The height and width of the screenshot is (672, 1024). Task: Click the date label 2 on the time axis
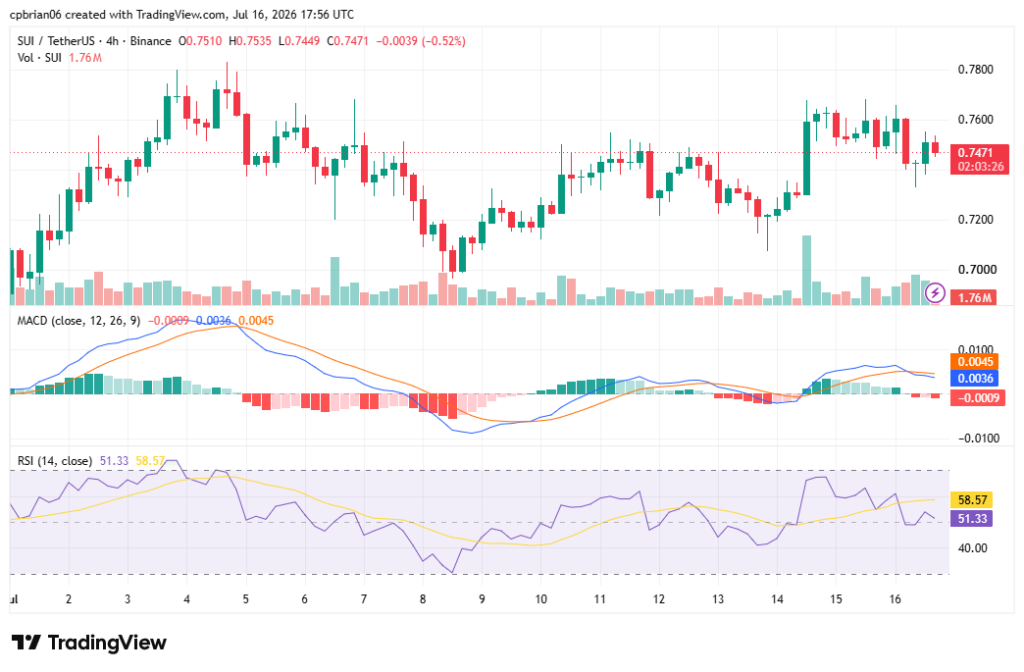coord(69,599)
